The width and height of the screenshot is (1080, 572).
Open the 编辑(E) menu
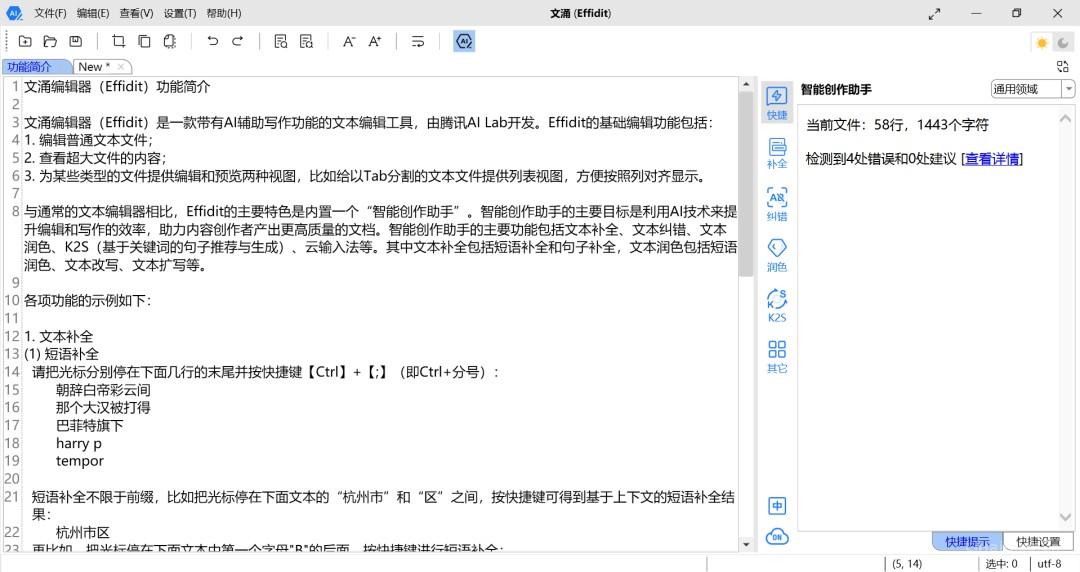pyautogui.click(x=93, y=13)
